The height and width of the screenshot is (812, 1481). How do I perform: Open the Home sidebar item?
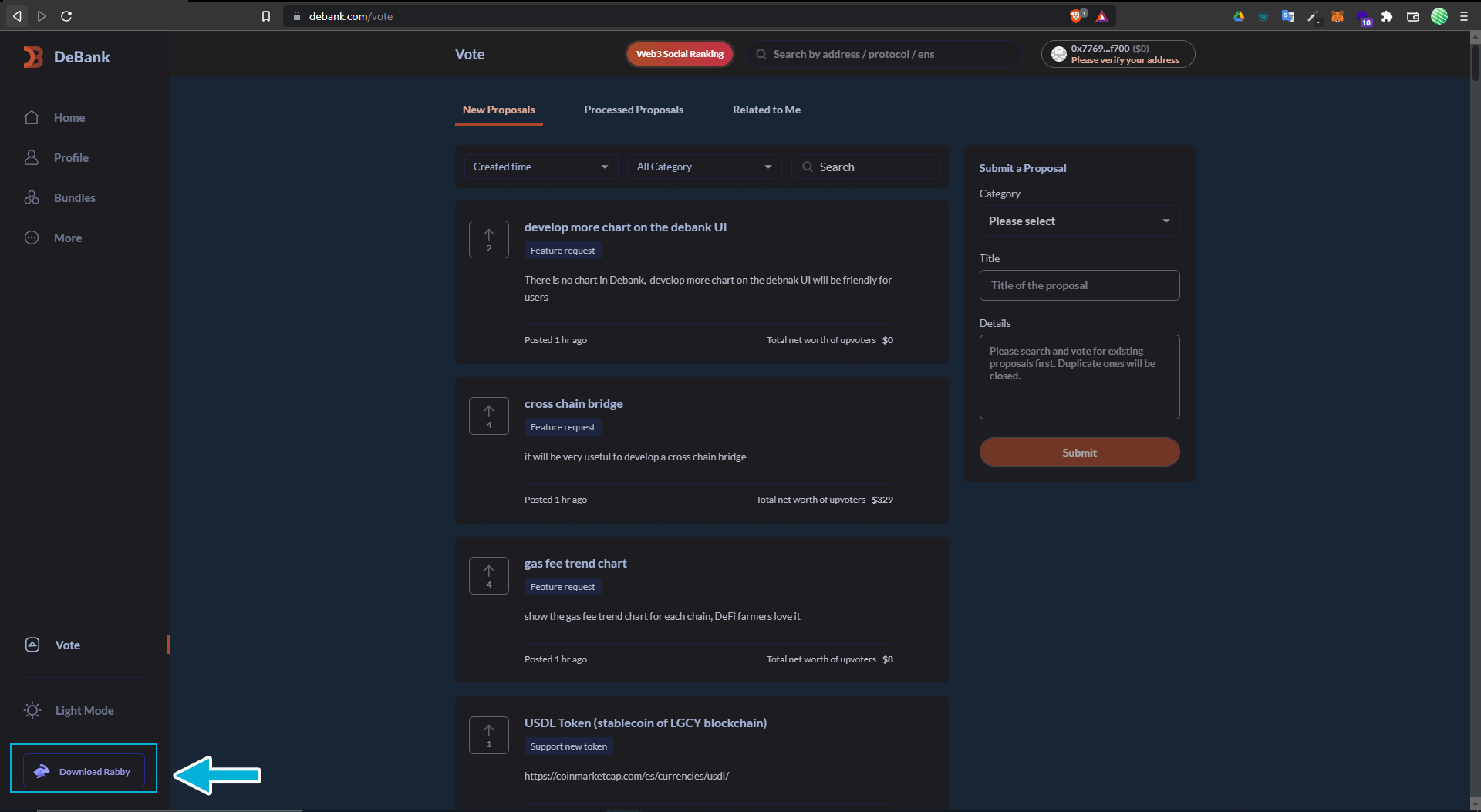point(69,118)
